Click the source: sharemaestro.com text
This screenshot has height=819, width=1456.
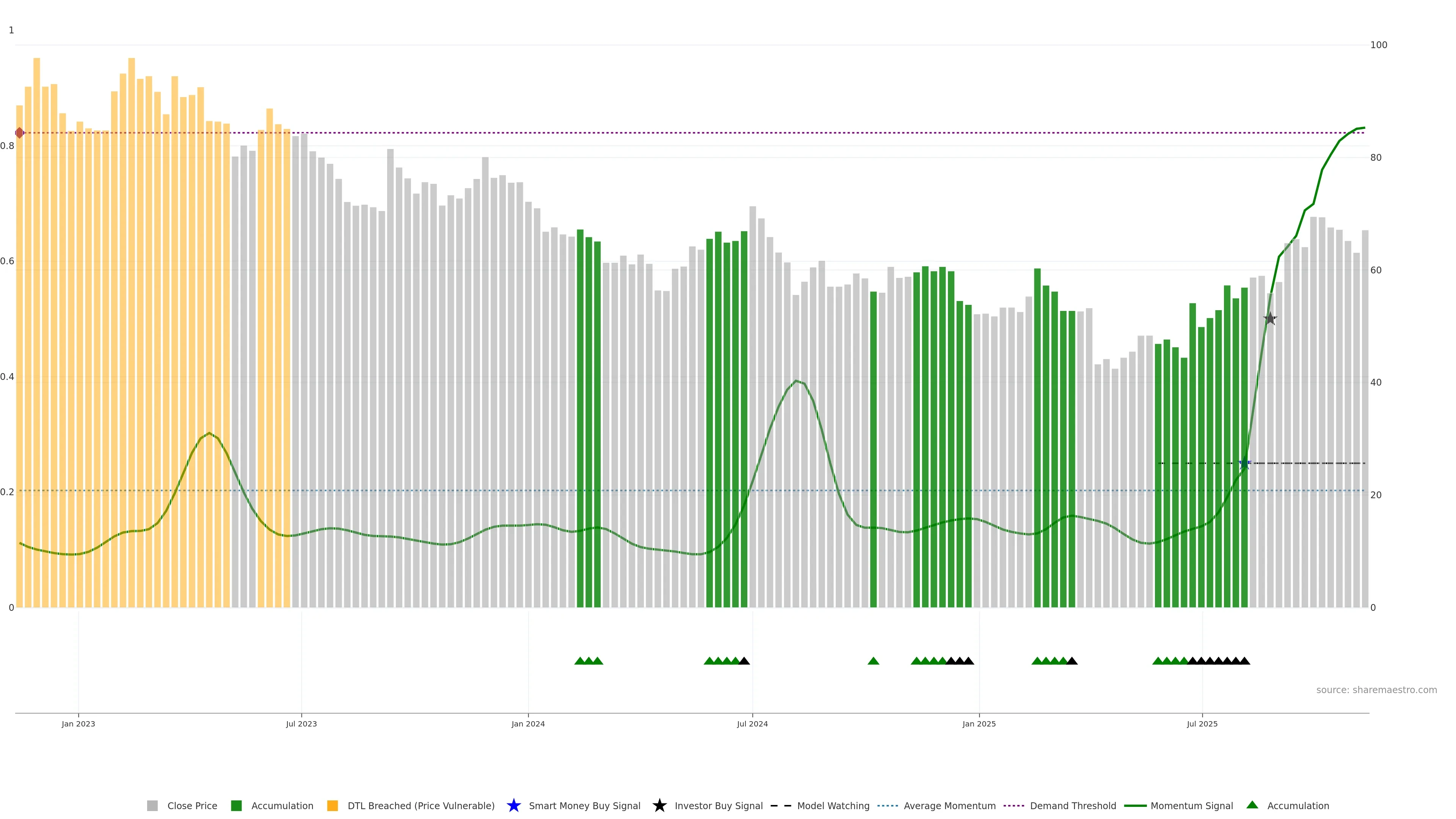click(x=1376, y=690)
